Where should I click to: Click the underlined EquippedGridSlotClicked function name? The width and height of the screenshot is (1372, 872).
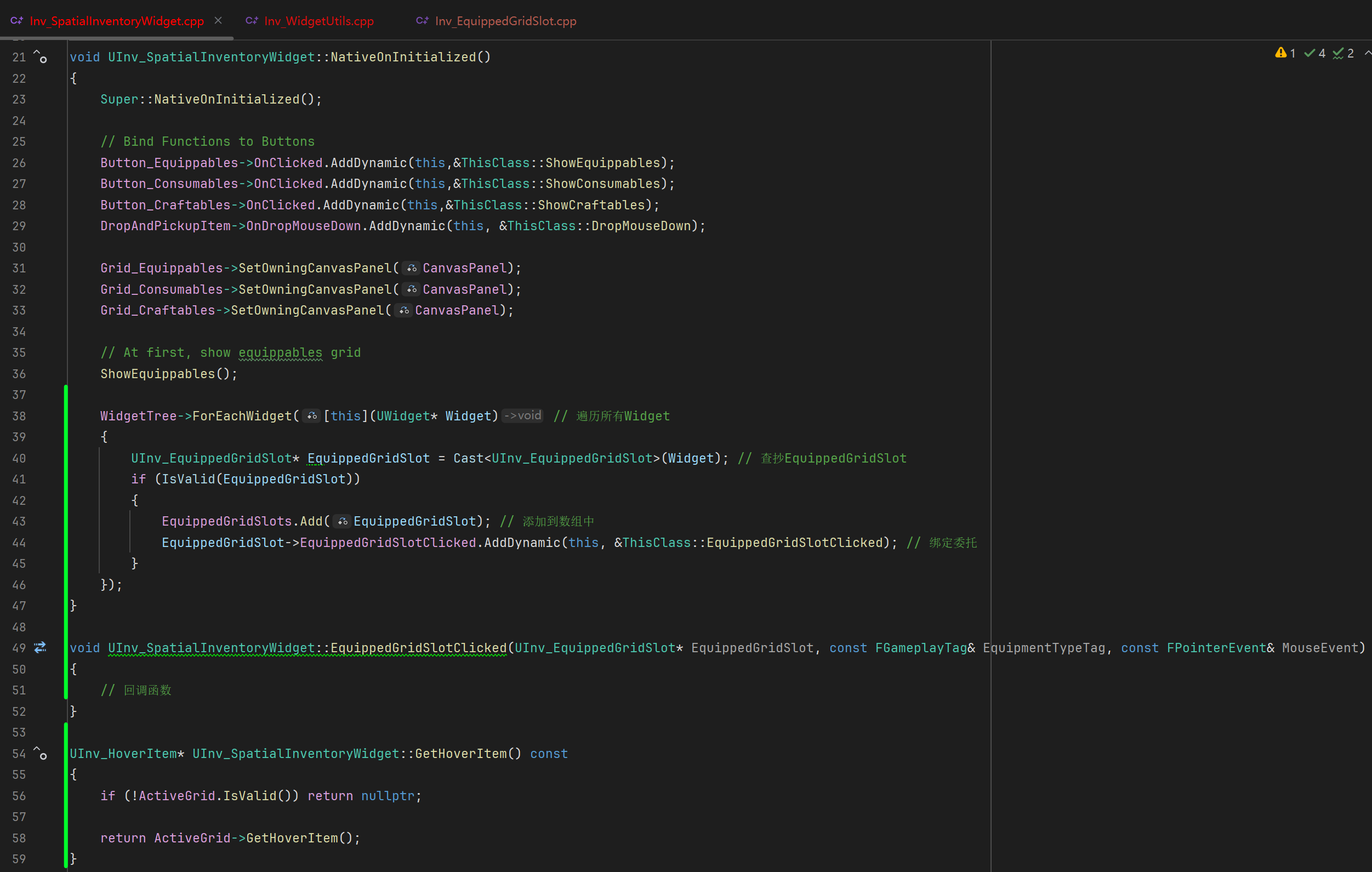point(418,648)
